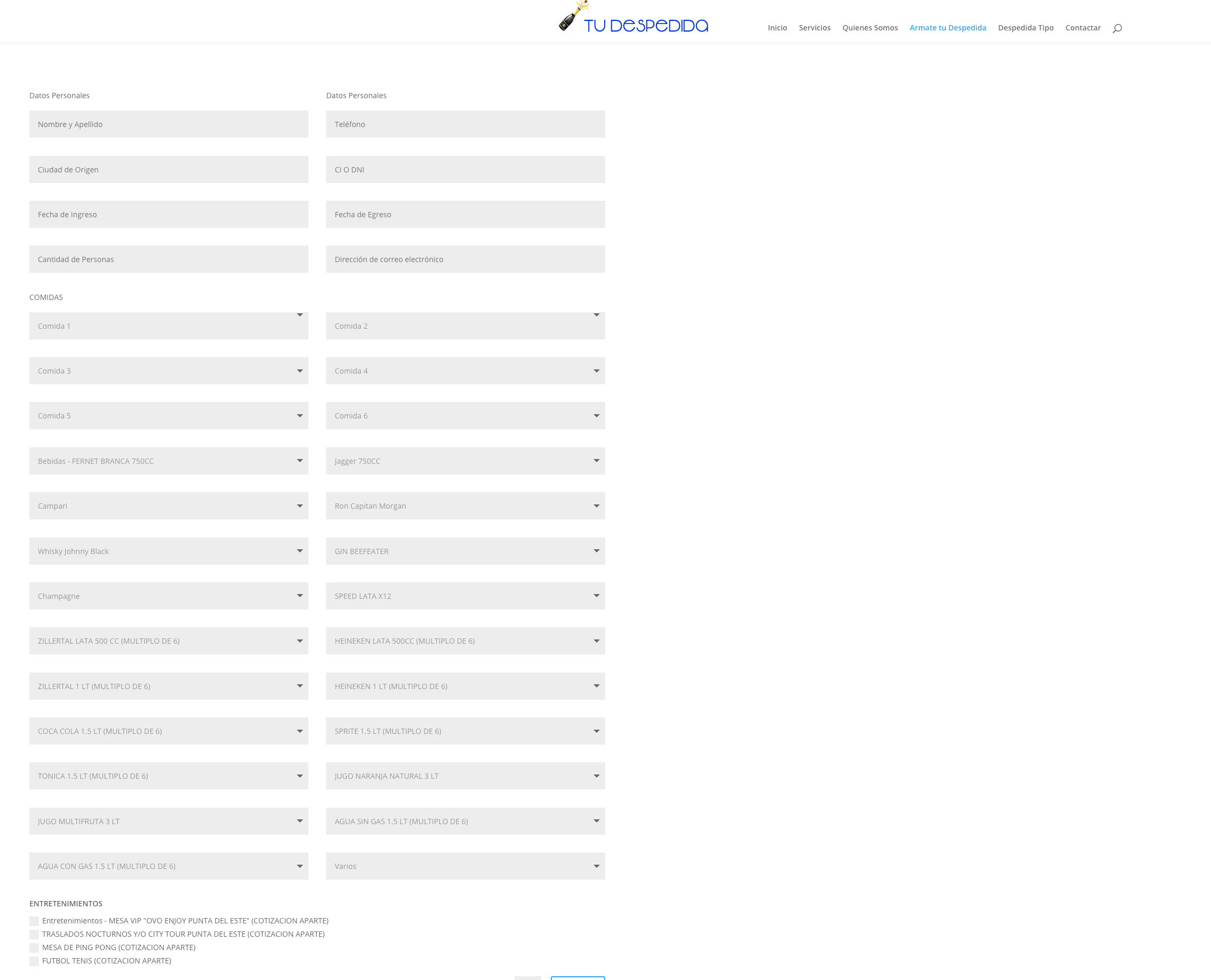Open the Campari quantity dropdown
This screenshot has height=980, width=1211.
tap(169, 506)
